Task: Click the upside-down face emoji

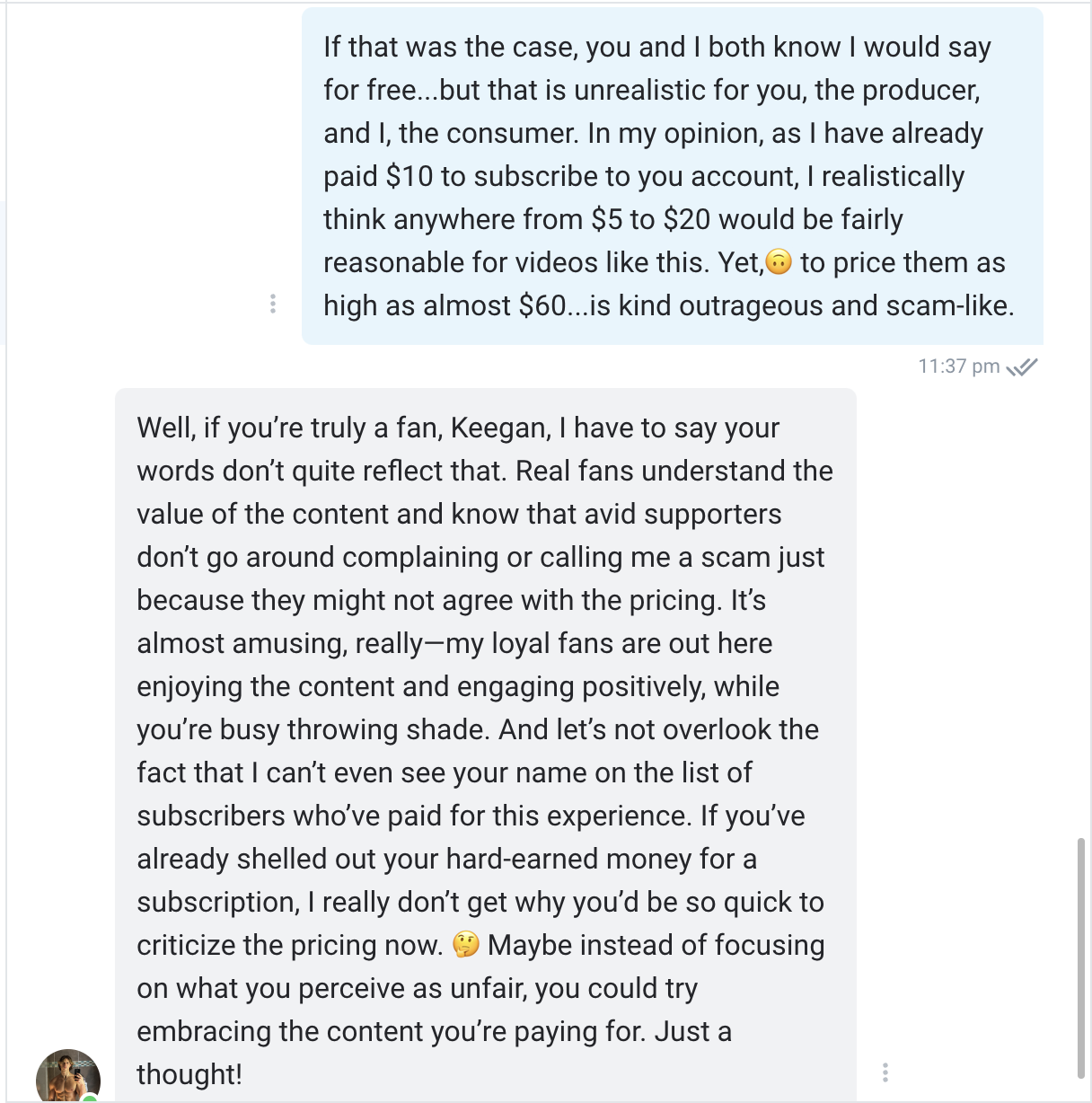Action: click(x=779, y=262)
